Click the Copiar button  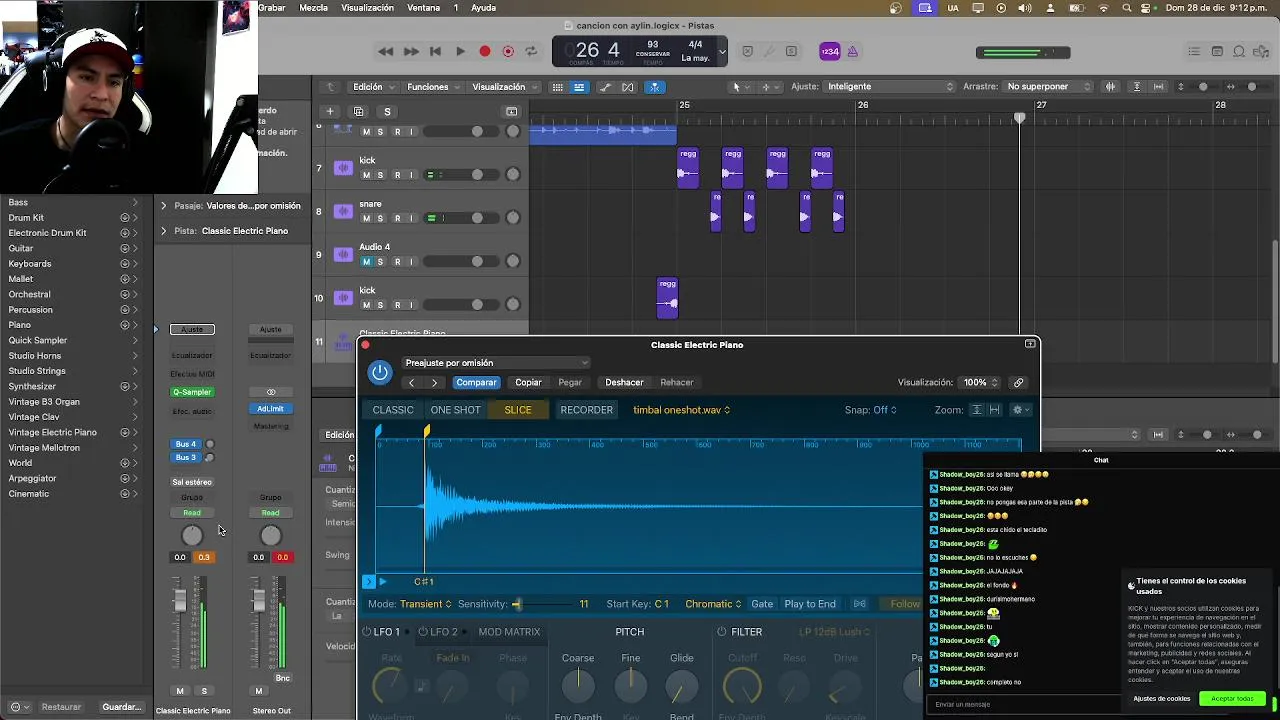click(x=528, y=382)
